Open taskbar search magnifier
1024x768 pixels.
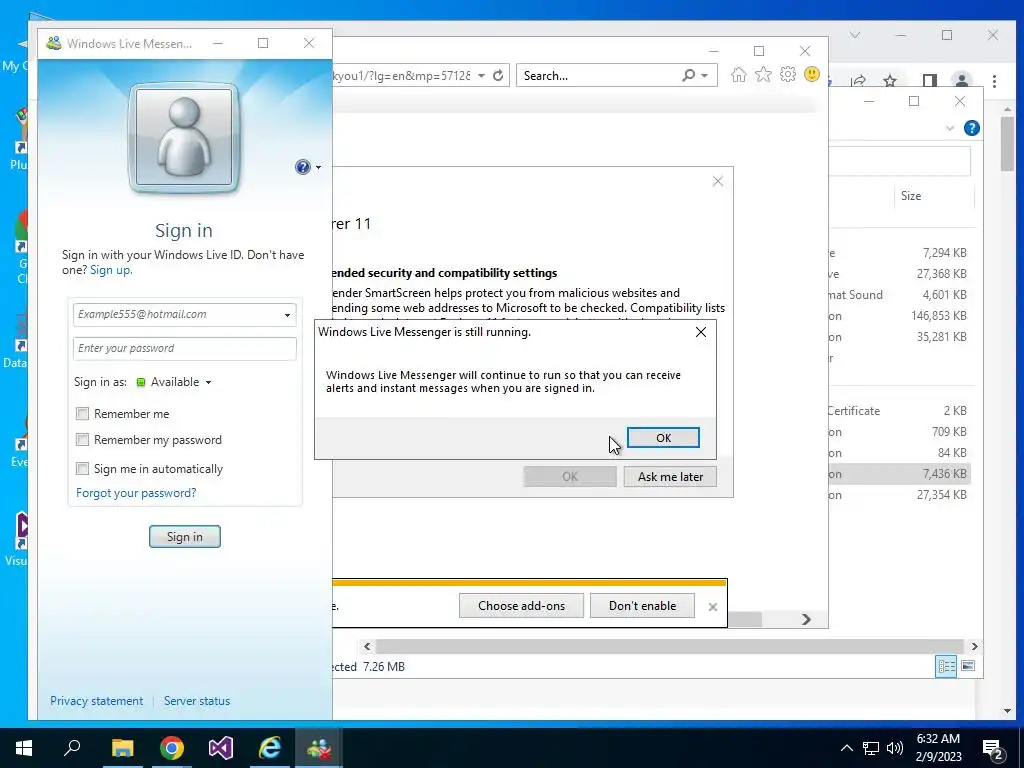72,748
